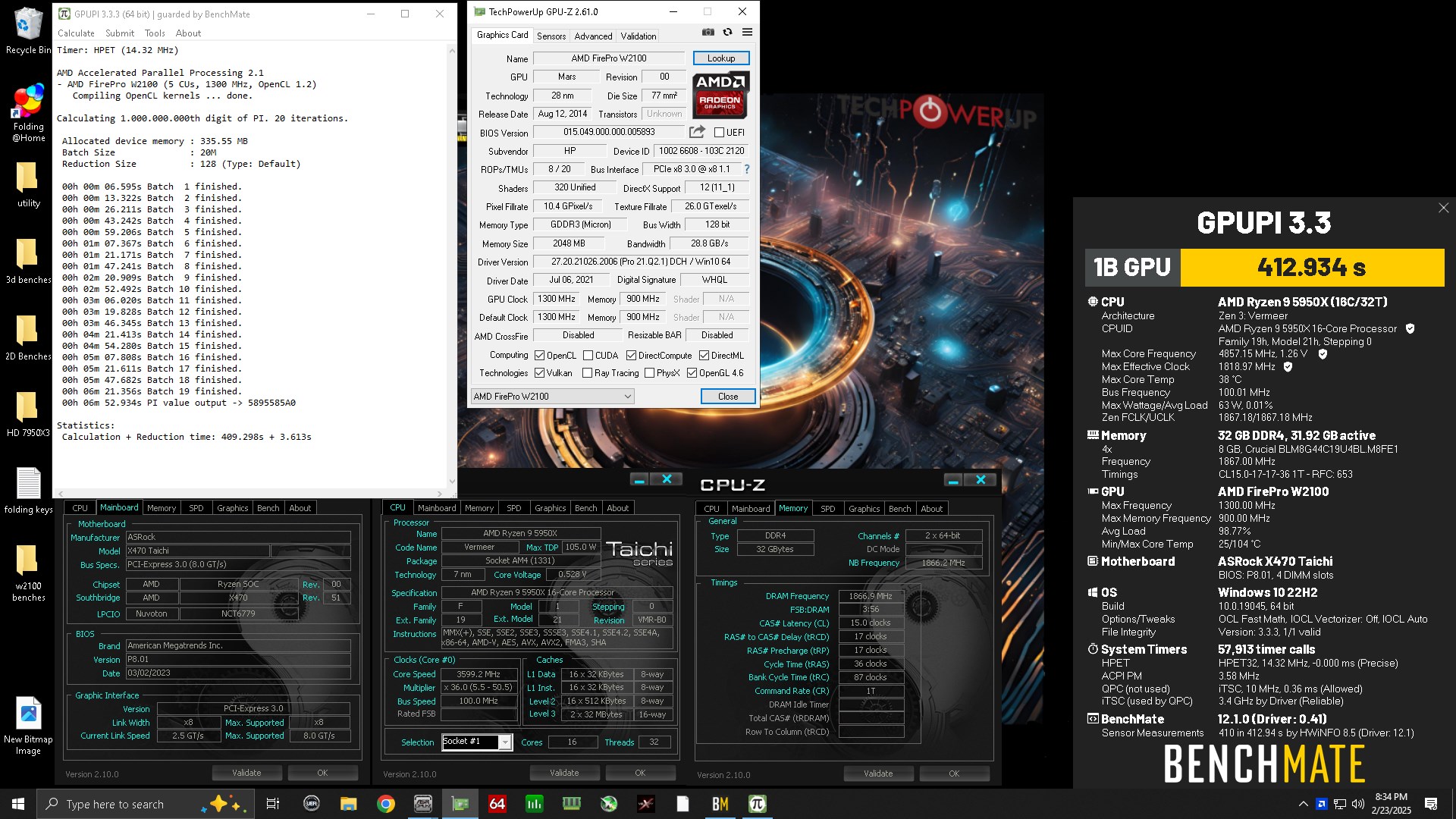The width and height of the screenshot is (1456, 819).
Task: Take a GPU-Z screenshot with camera icon
Action: coord(708,33)
